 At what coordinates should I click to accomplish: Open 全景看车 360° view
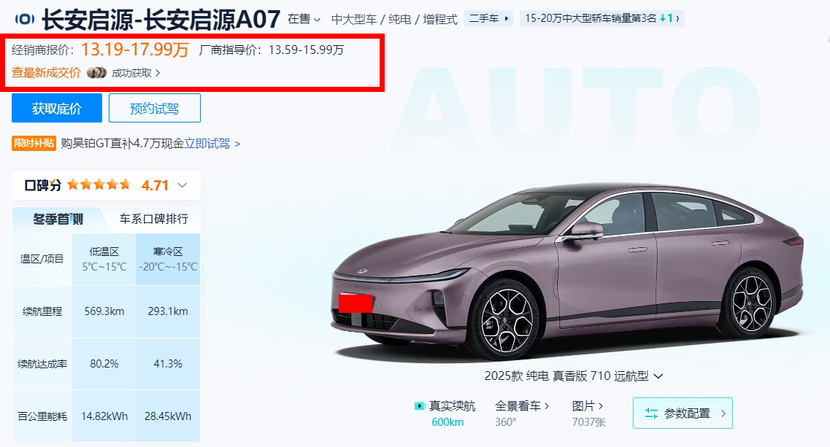pos(521,414)
